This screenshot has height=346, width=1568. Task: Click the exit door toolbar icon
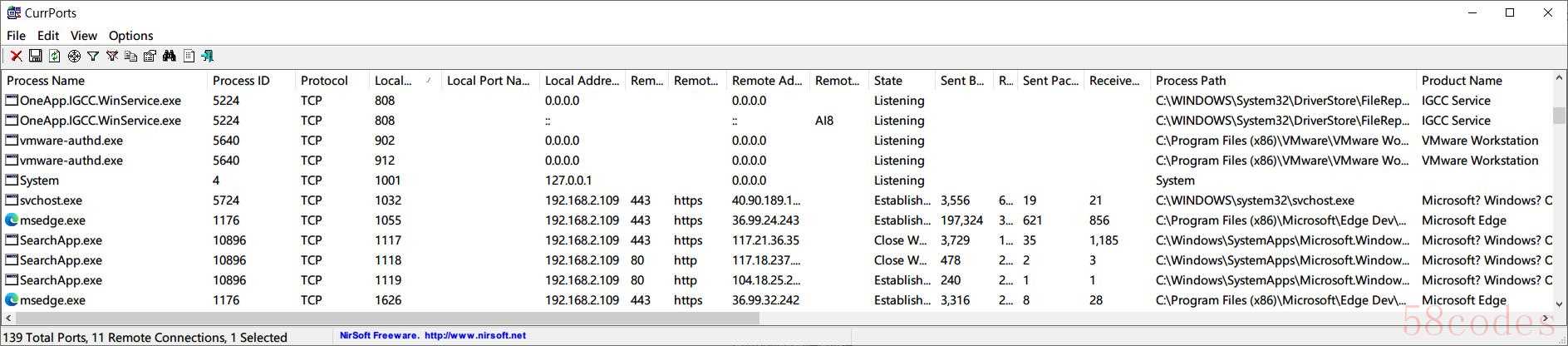coord(208,56)
